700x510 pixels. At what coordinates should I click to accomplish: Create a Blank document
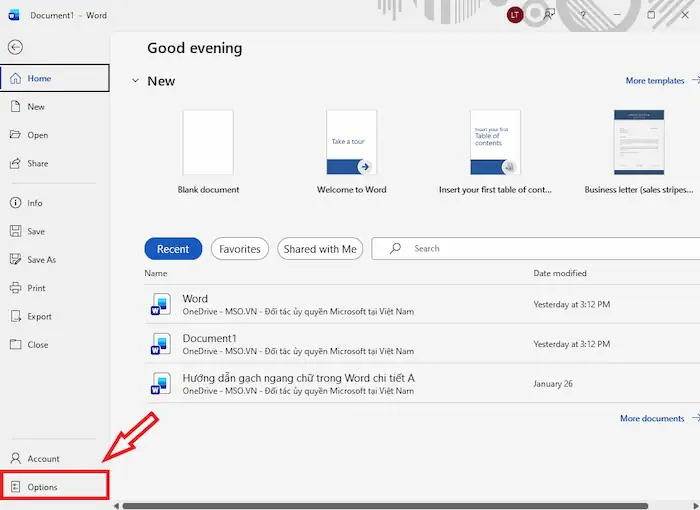[x=208, y=143]
